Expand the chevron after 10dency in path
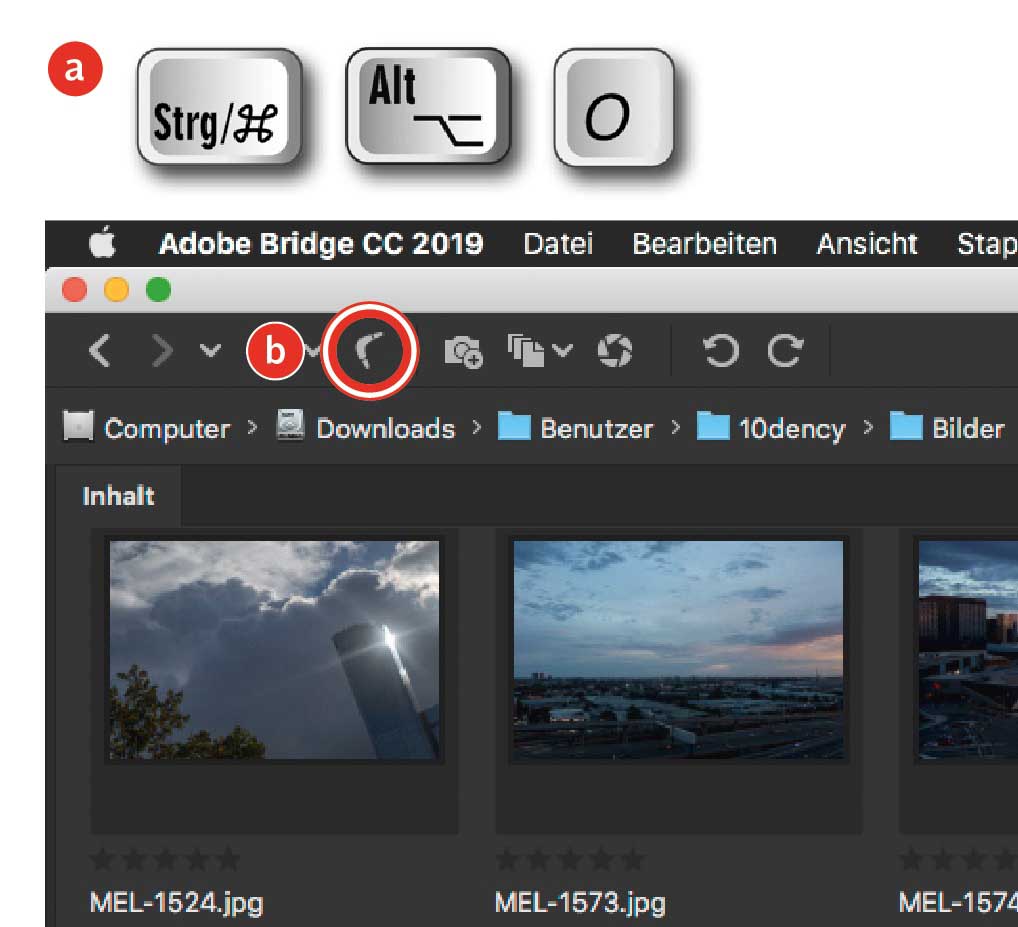 click(867, 427)
